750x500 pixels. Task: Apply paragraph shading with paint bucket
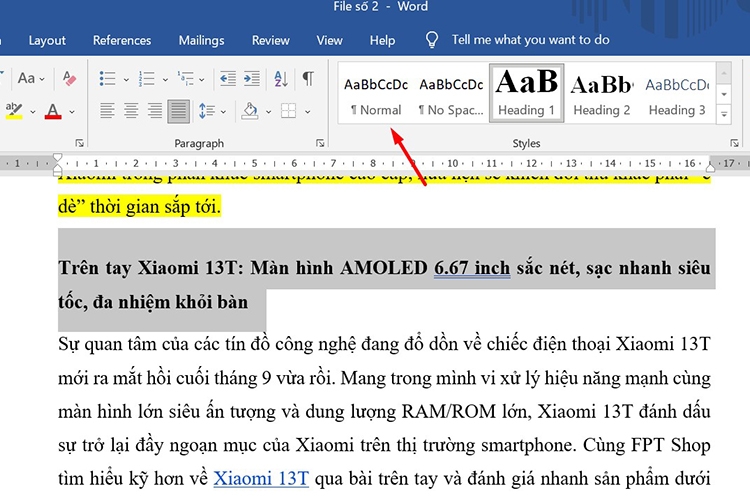[250, 111]
